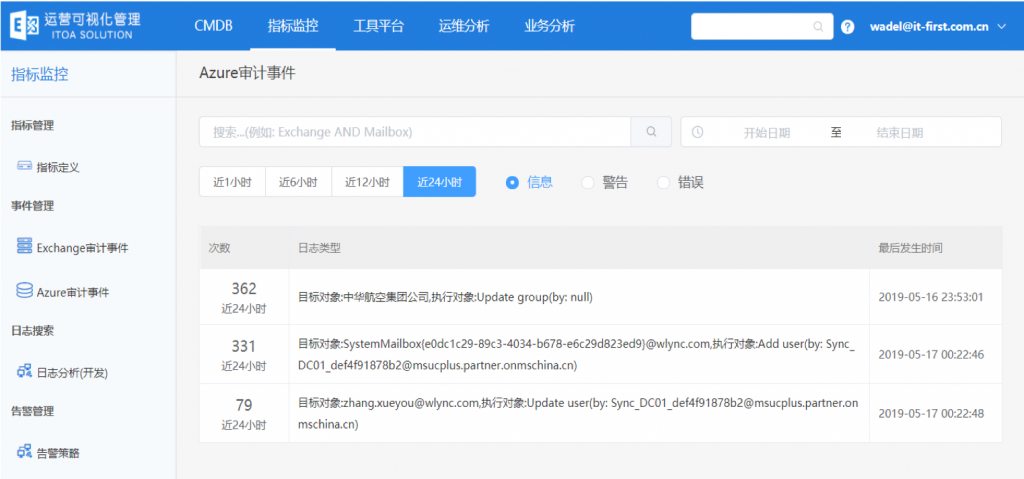Select the 错误 radio button

[x=664, y=183]
